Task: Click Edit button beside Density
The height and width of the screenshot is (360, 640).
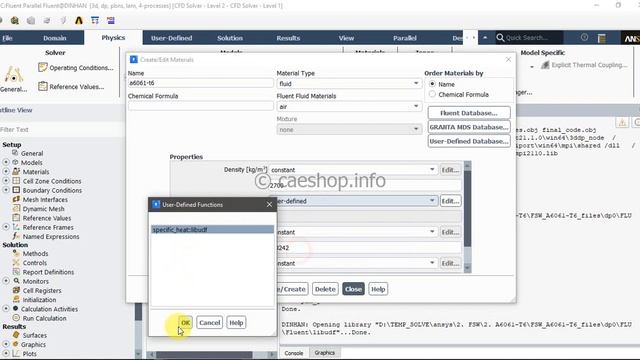Action: point(450,169)
